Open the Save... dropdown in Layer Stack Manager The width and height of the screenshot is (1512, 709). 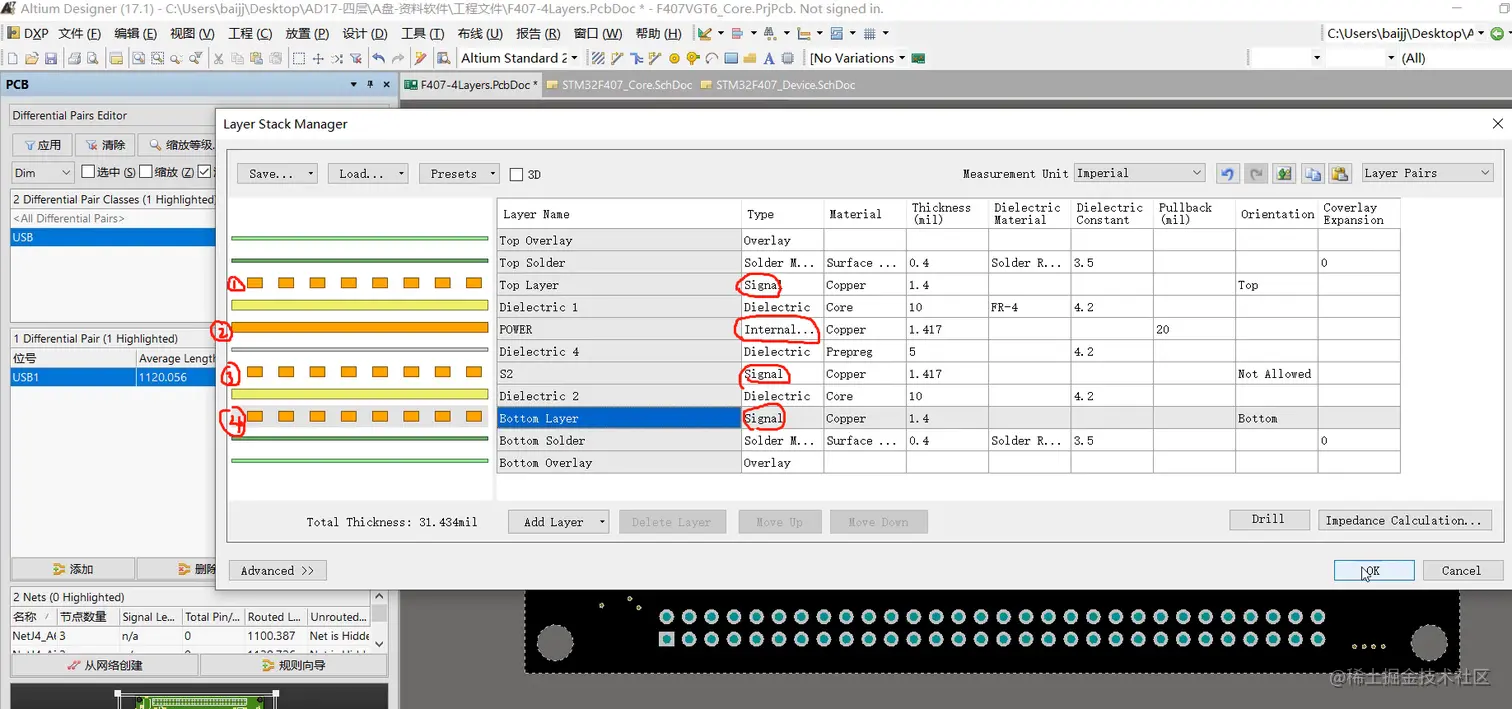pos(277,174)
